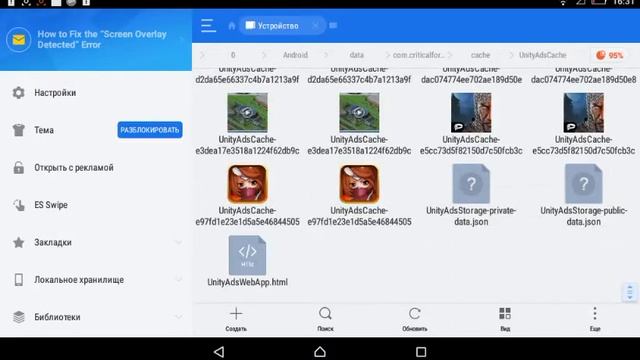Open the 95% storage analyzer indicator
Viewport: 640px width, 360px height.
(x=609, y=55)
